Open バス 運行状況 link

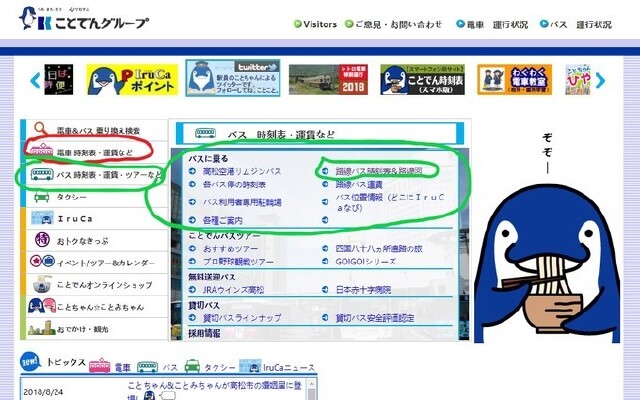pos(576,24)
